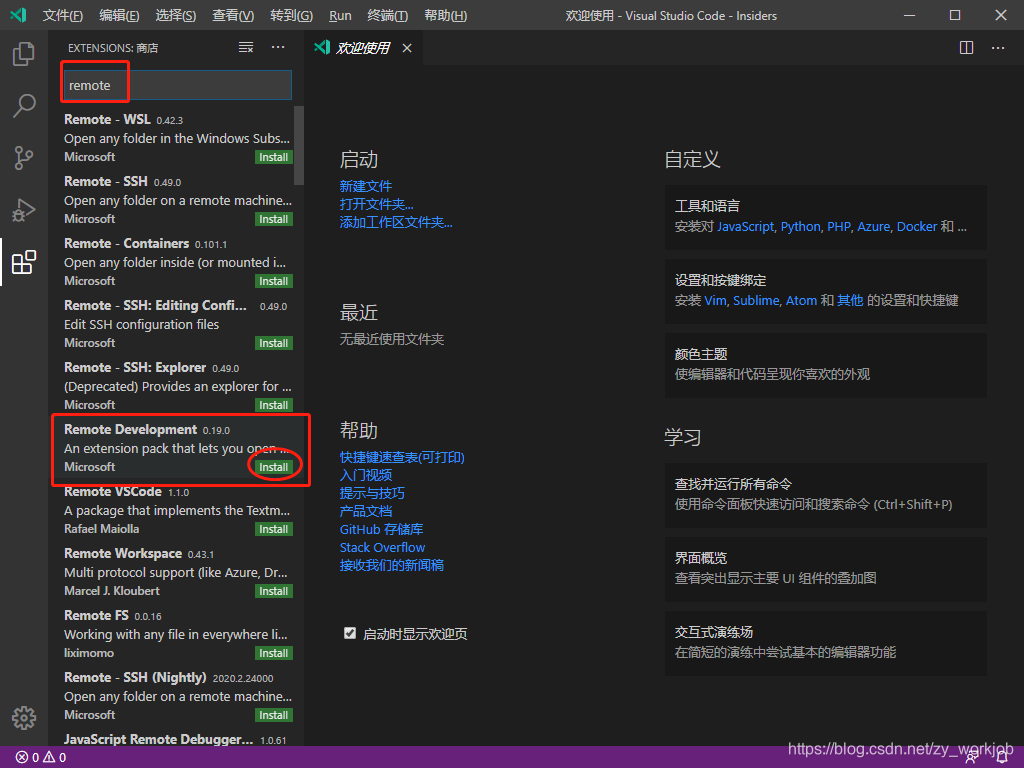Viewport: 1024px width, 768px height.
Task: Click the Docker link under 工具和语言
Action: tap(917, 227)
